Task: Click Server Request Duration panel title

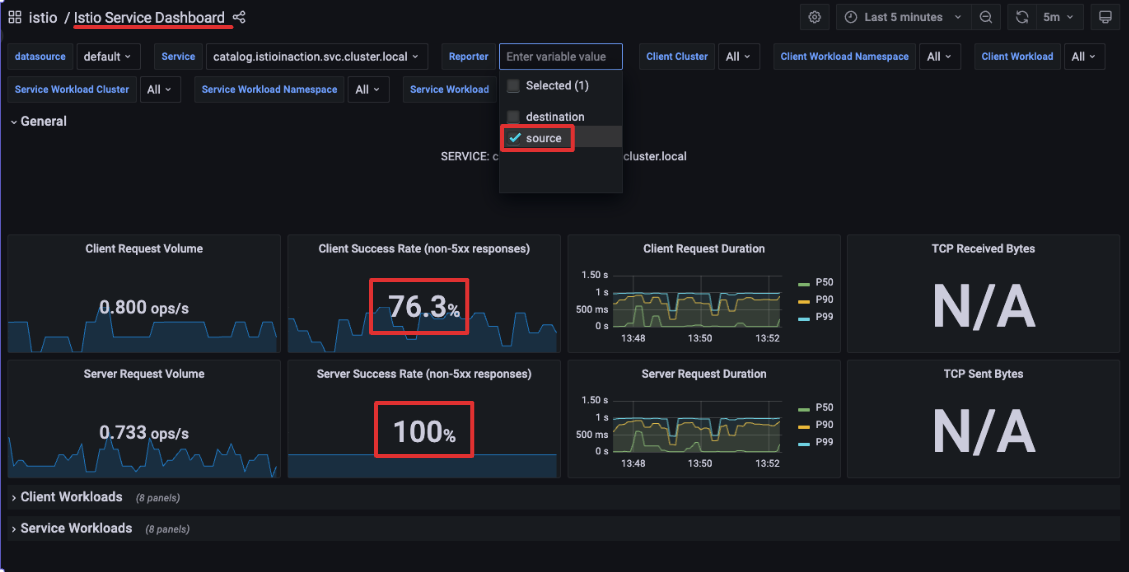Action: point(703,374)
